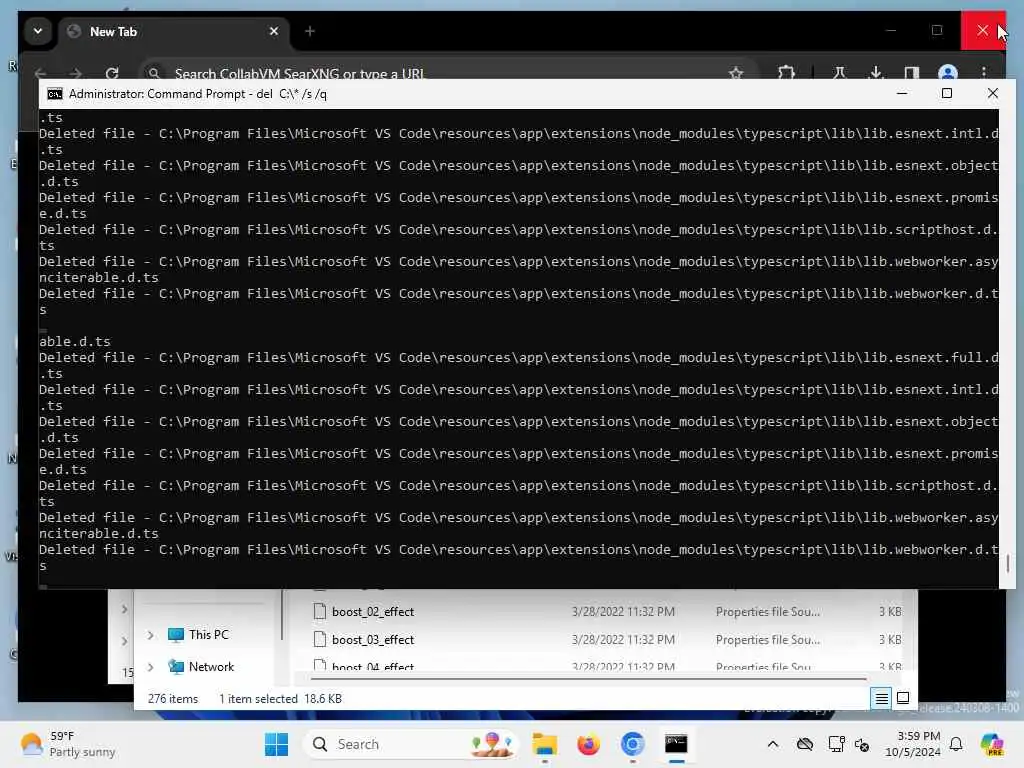Reload the page in Chrome
The width and height of the screenshot is (1024, 768).
click(112, 73)
